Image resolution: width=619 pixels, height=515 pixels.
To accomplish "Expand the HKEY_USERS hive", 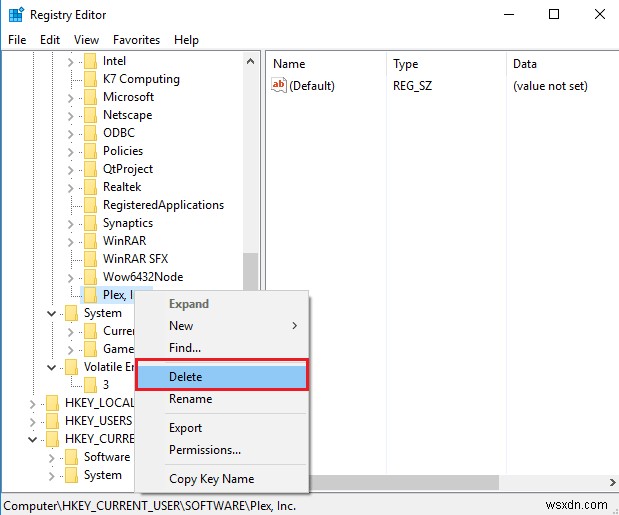I will pos(32,422).
